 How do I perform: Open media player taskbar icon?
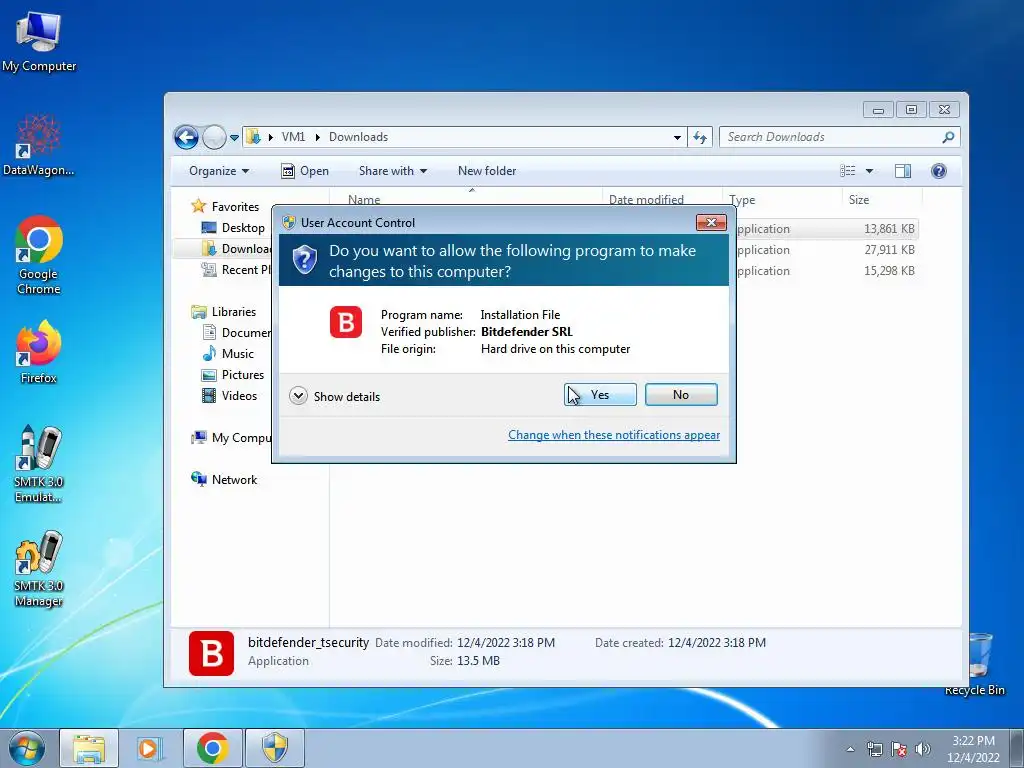pyautogui.click(x=150, y=748)
